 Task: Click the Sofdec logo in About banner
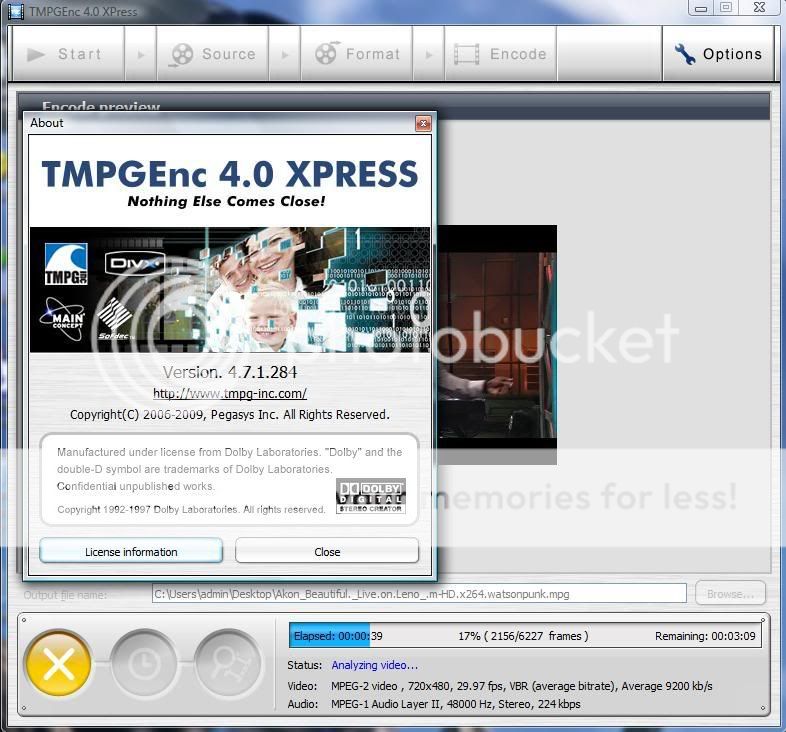(x=115, y=319)
